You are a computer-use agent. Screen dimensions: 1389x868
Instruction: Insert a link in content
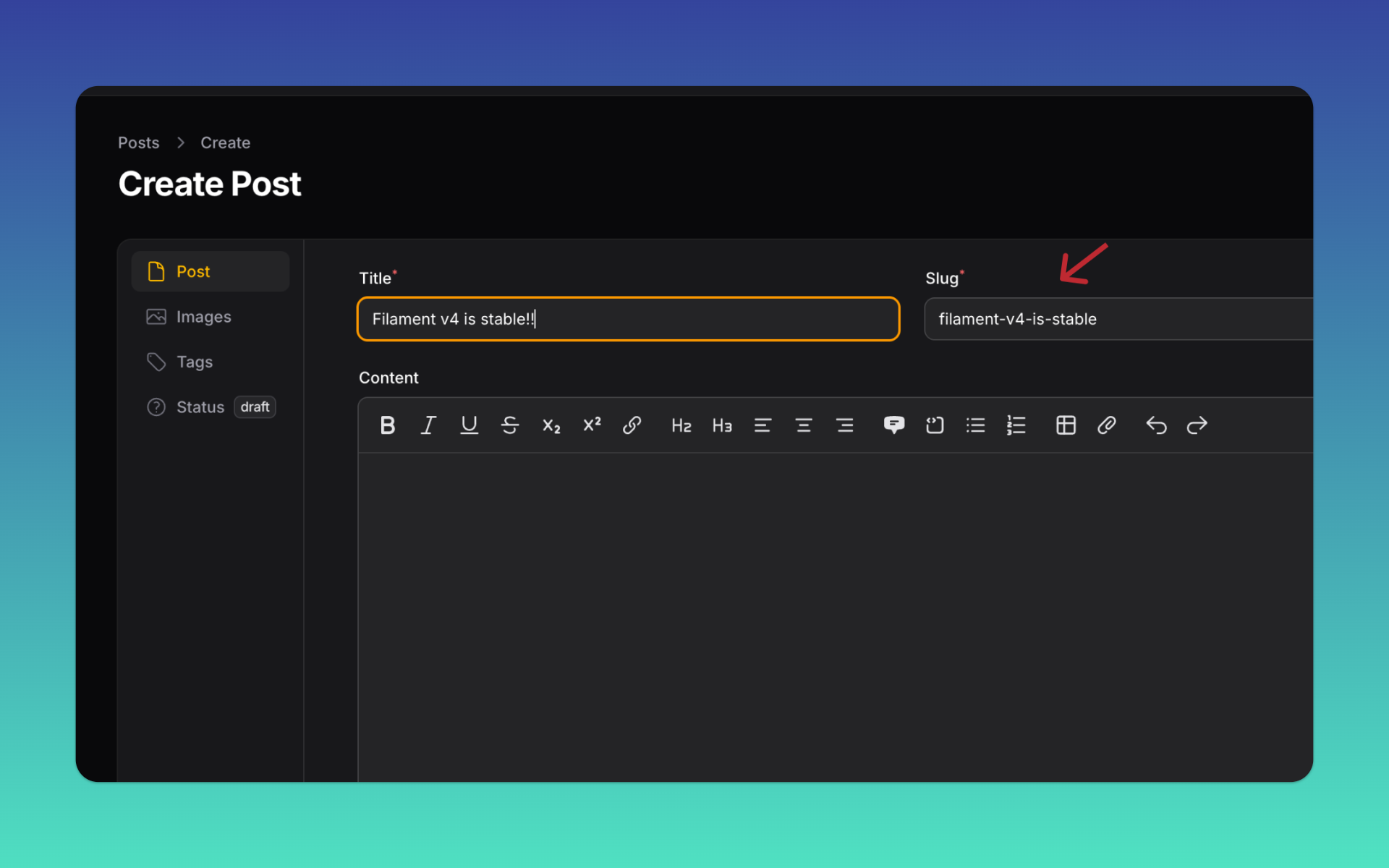click(632, 425)
